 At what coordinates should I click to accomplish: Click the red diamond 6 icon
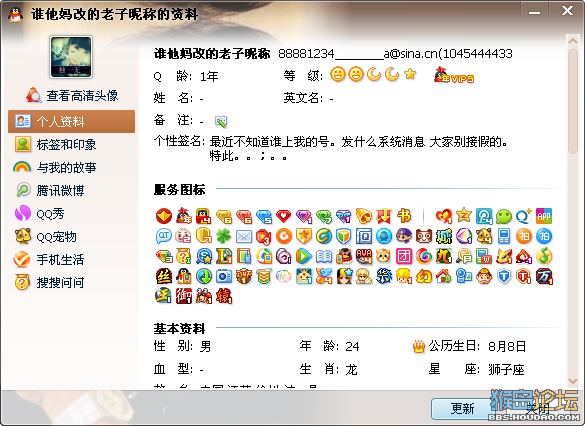[244, 216]
